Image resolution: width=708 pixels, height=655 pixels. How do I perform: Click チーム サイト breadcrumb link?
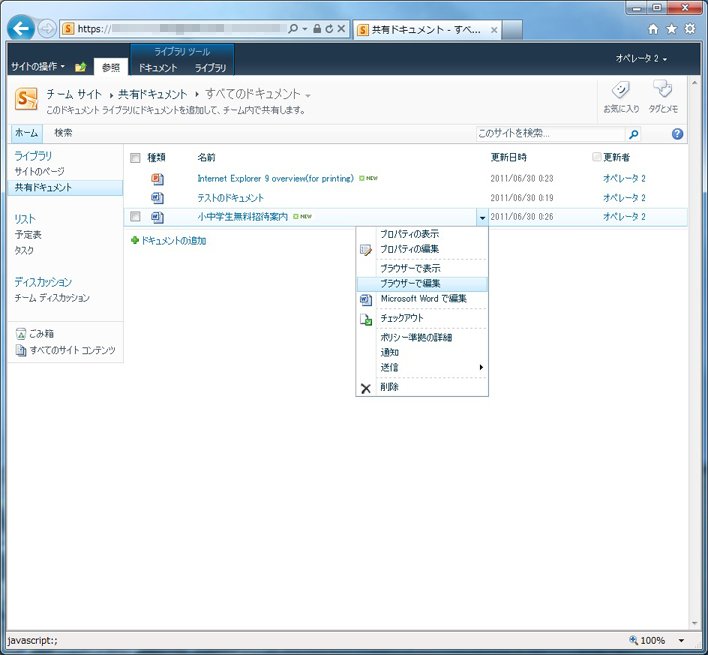pyautogui.click(x=74, y=94)
